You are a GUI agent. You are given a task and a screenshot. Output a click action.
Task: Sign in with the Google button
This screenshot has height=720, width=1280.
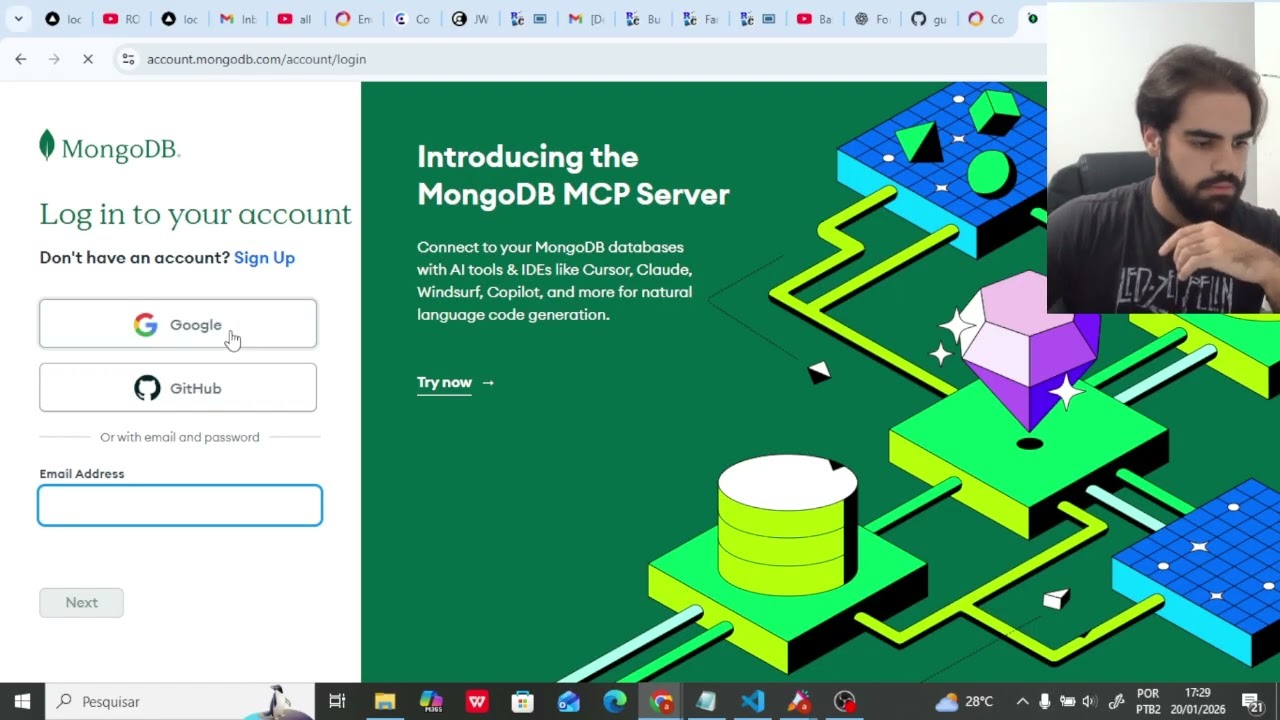(178, 324)
